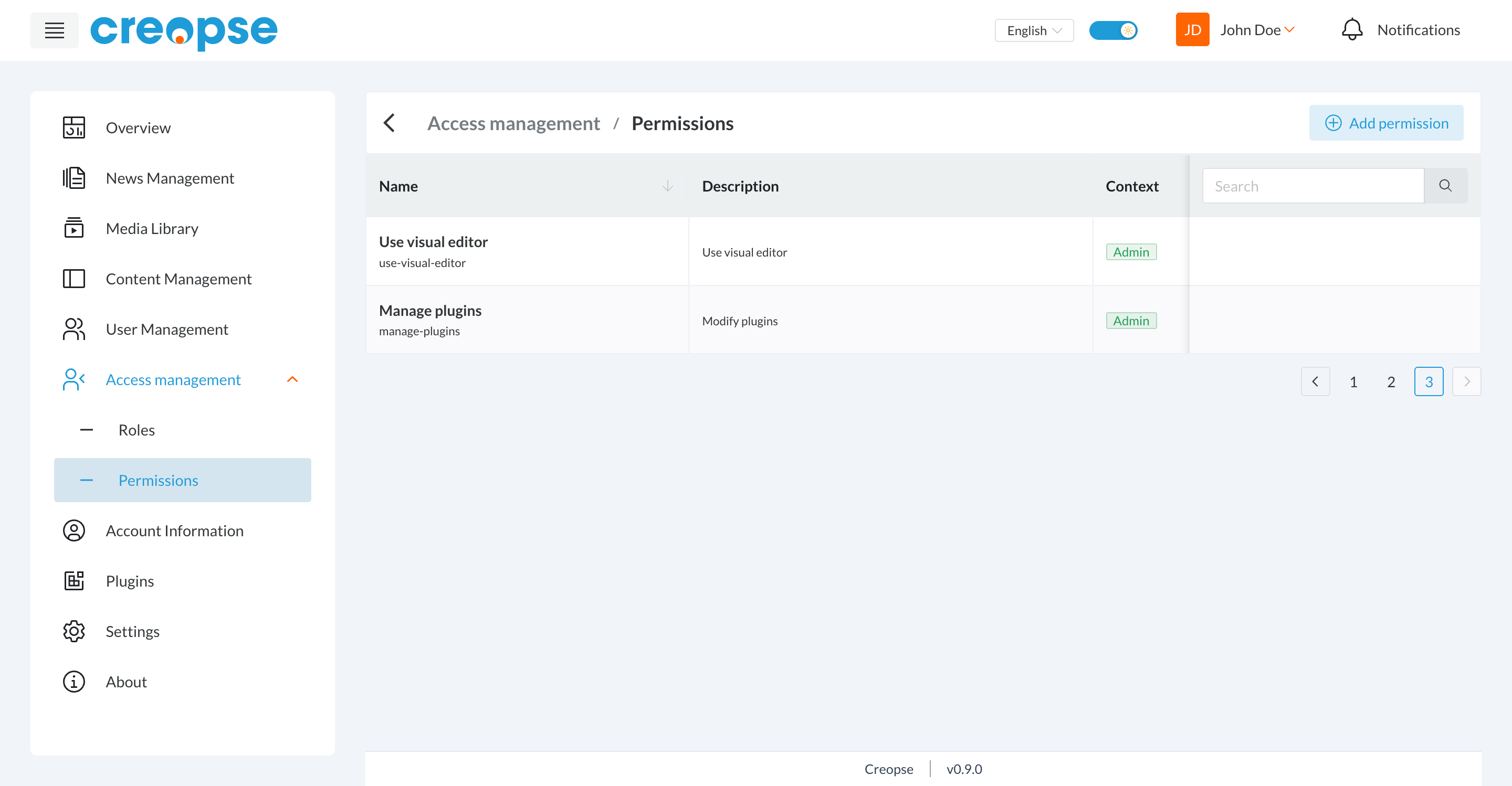Click the About info icon

point(74,682)
